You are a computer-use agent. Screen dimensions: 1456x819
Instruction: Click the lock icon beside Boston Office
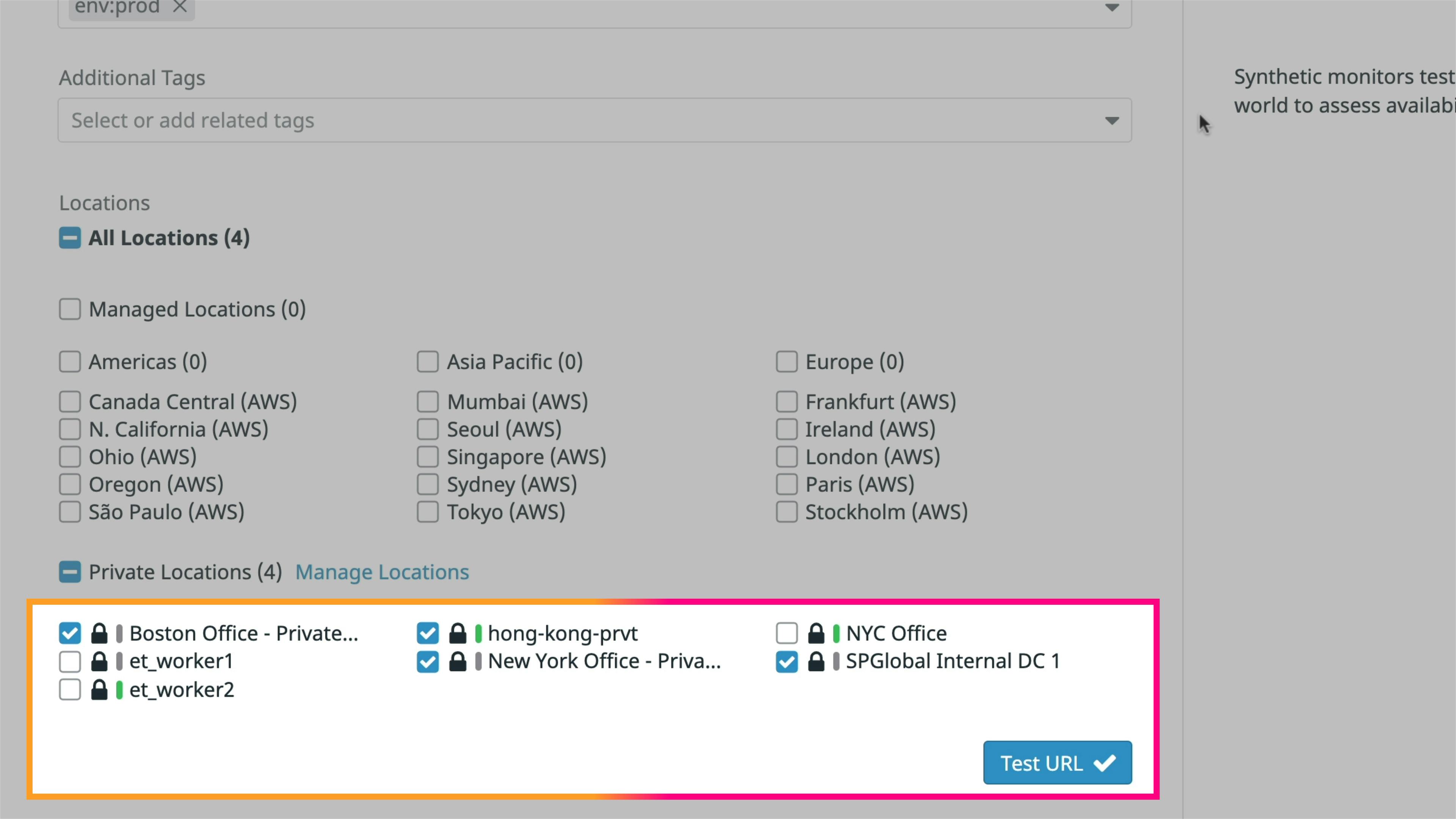pyautogui.click(x=99, y=634)
